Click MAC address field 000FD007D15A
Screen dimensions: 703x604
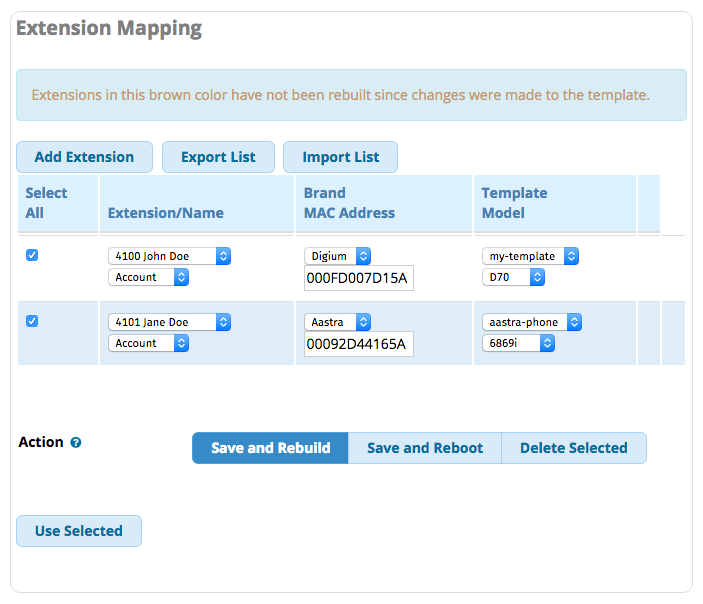pyautogui.click(x=359, y=278)
